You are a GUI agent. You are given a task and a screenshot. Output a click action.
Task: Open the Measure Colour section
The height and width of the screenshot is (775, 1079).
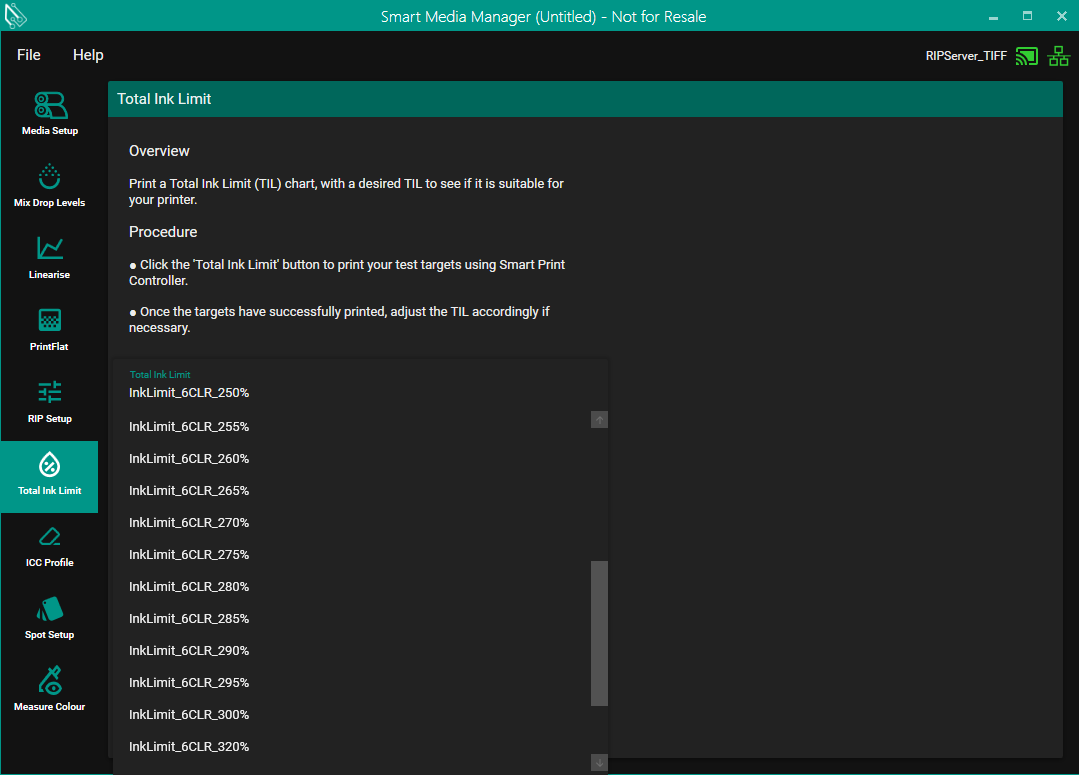click(50, 689)
